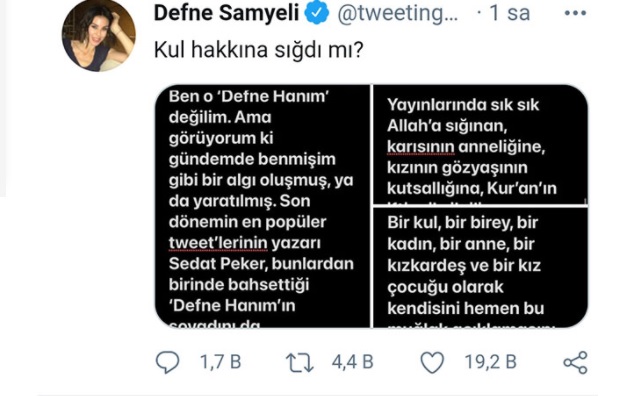The image size is (619, 396).
Task: Share the tweet via the share icon
Action: pyautogui.click(x=576, y=362)
